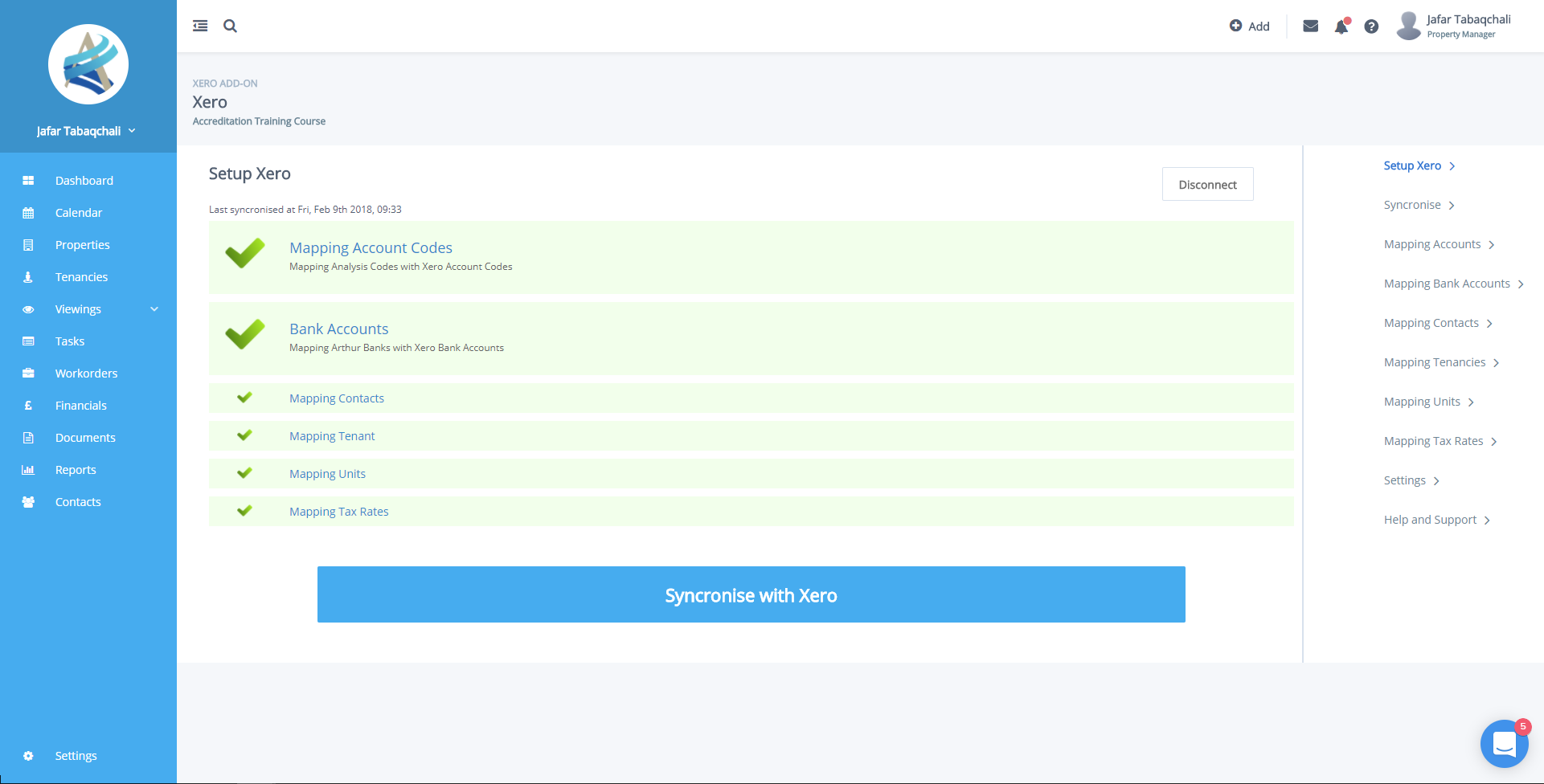1544x784 pixels.
Task: Click the Disconnect button
Action: 1207,184
